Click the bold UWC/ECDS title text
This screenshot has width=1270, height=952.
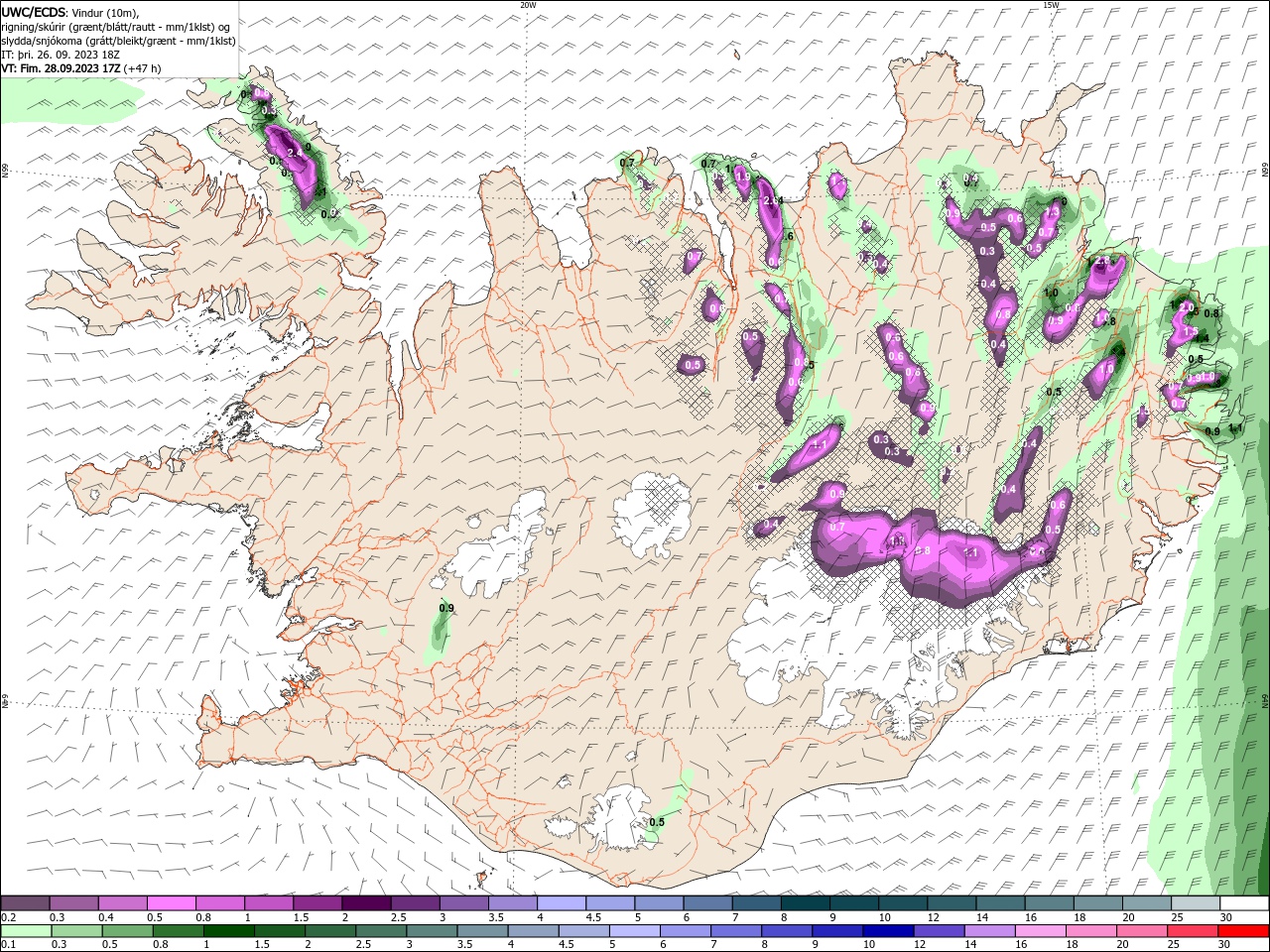coord(34,12)
